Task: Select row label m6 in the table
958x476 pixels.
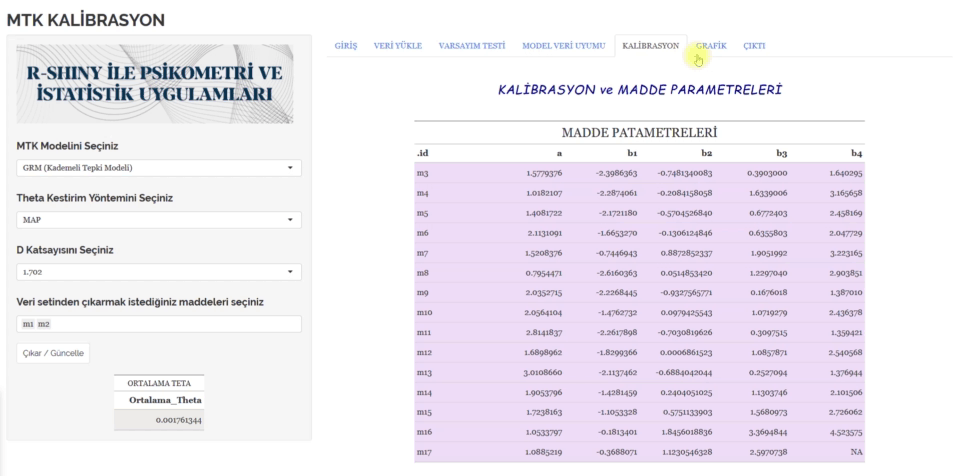Action: click(x=422, y=233)
